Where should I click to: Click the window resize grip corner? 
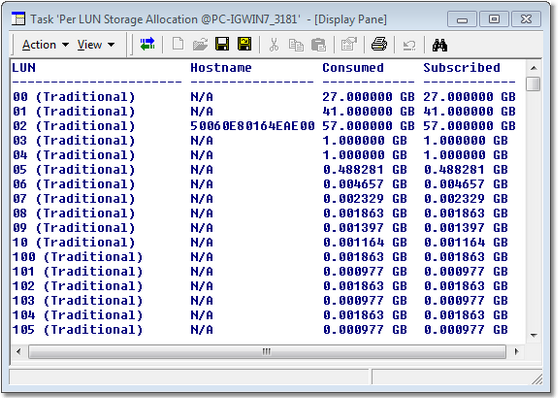coord(537,379)
